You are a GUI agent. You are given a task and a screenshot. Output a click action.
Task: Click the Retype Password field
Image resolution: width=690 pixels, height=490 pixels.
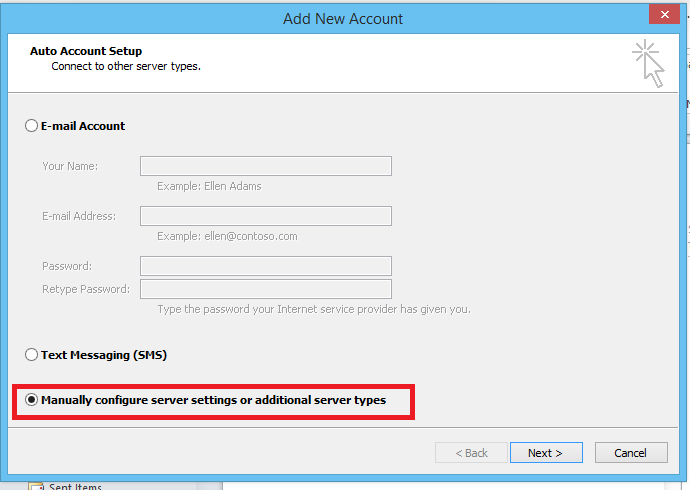(266, 289)
